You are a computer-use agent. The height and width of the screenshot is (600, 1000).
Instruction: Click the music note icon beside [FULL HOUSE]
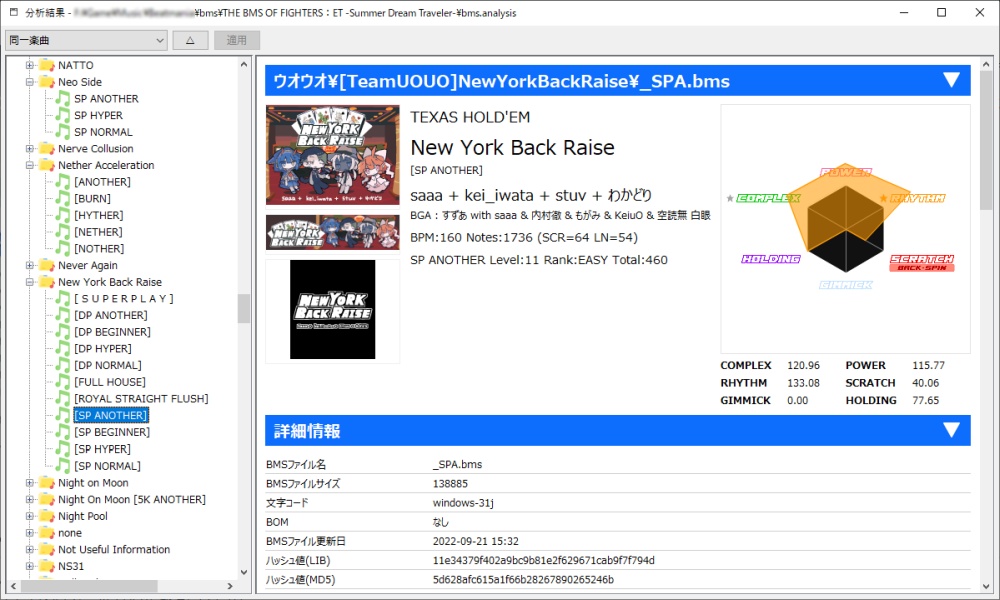(62, 381)
